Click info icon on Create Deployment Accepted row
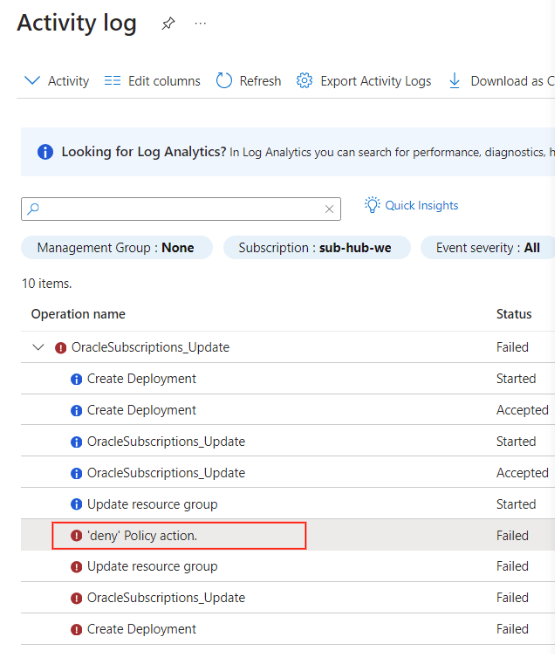Viewport: 555px width, 654px height. click(76, 410)
